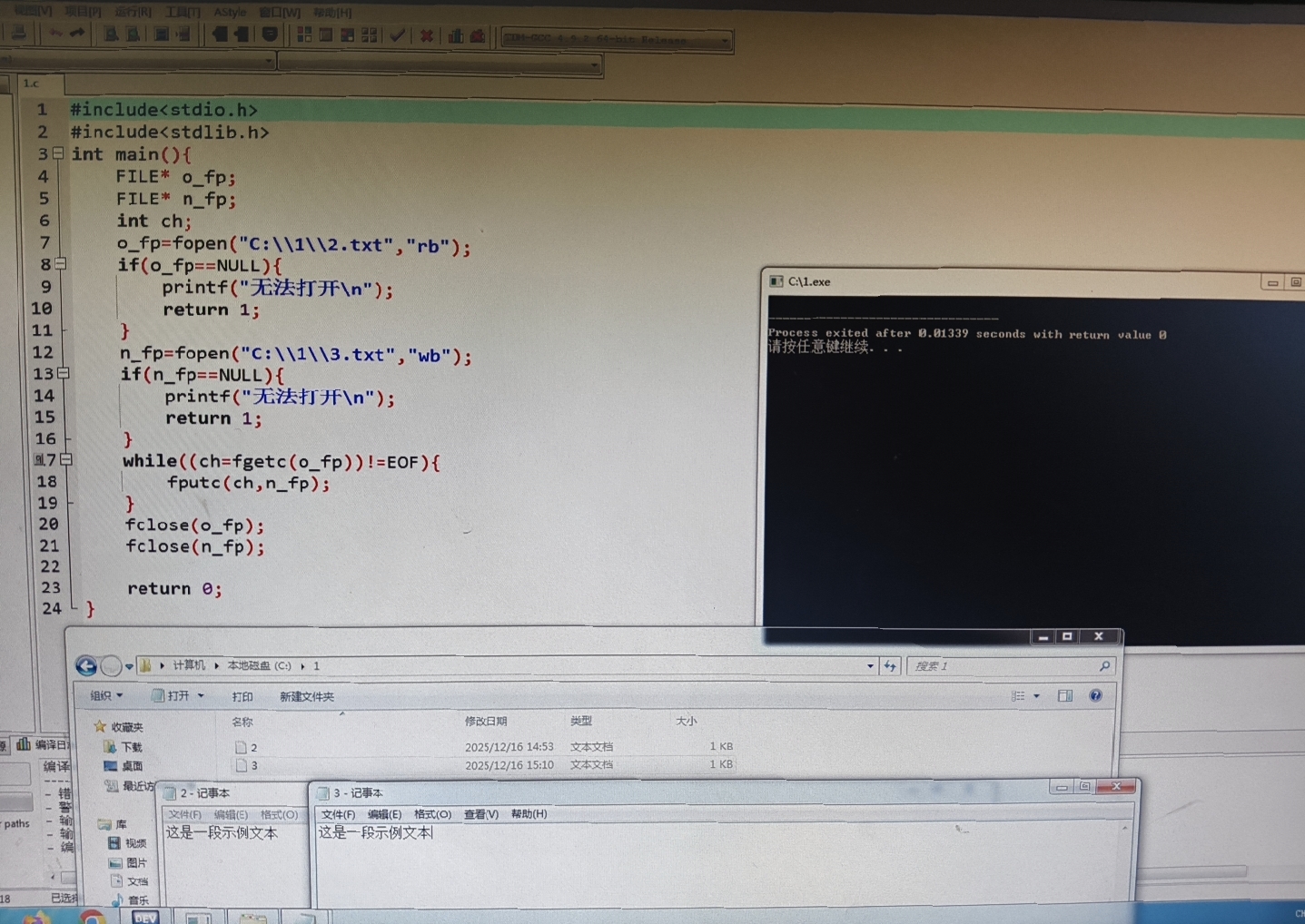Select 桌面 in Explorer sidebar

124,766
